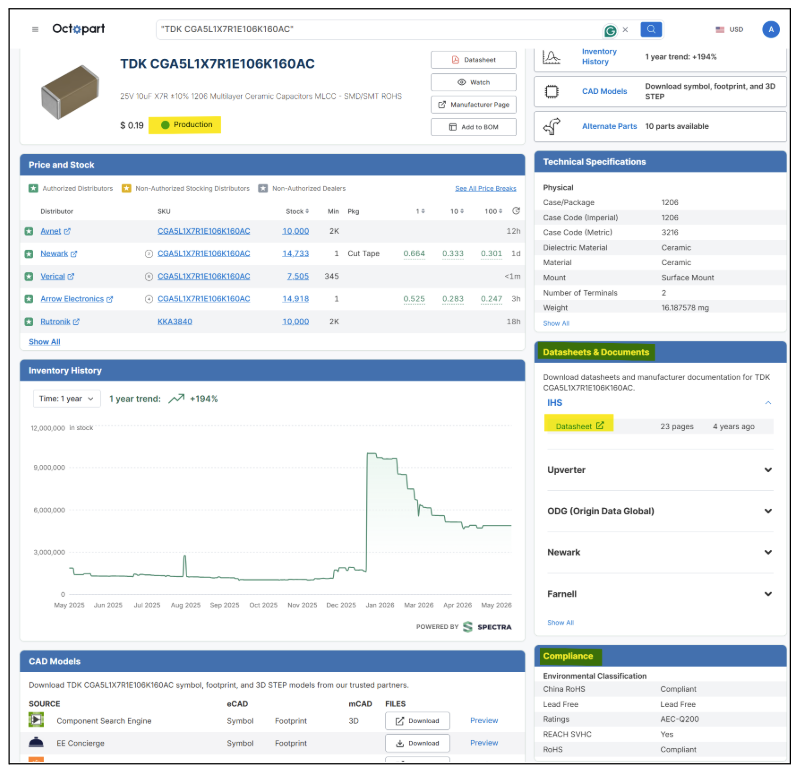Viewport: 798px width, 773px height.
Task: Toggle Non-Authorized Dealers gray star
Action: [263, 188]
